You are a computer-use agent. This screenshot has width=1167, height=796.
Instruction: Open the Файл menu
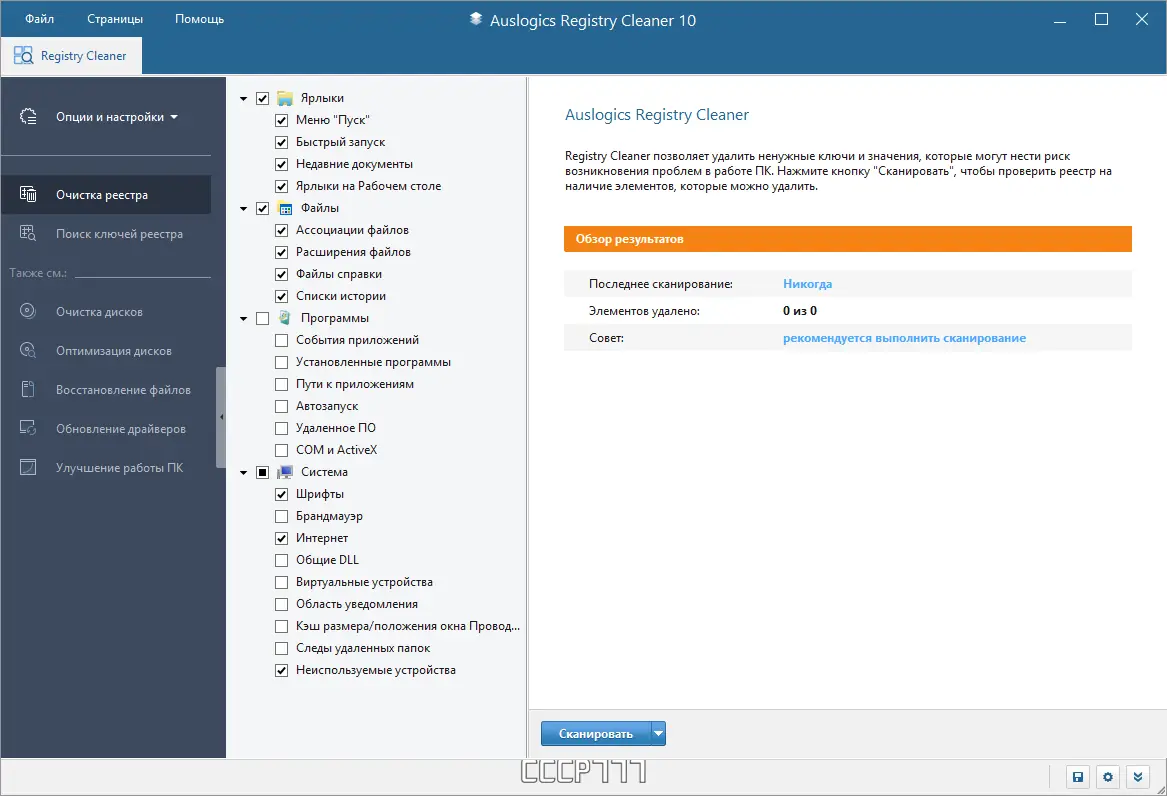coord(38,18)
